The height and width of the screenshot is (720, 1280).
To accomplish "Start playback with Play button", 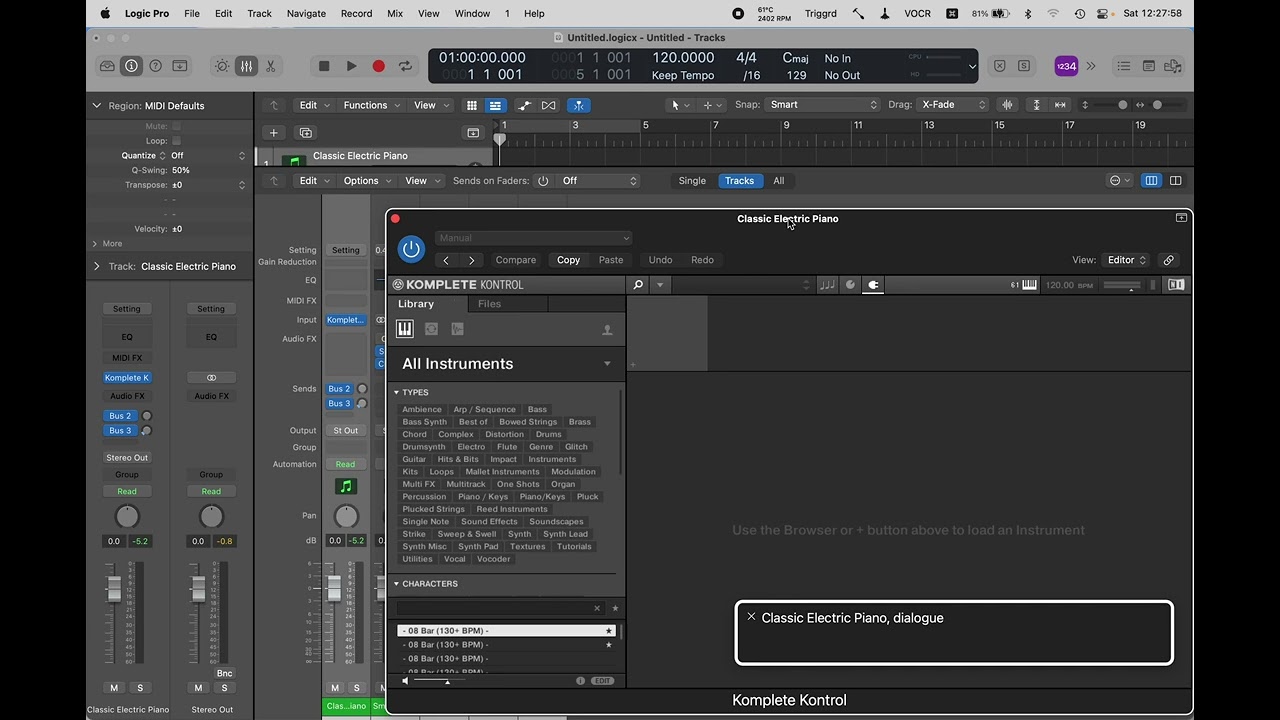I will (x=351, y=66).
